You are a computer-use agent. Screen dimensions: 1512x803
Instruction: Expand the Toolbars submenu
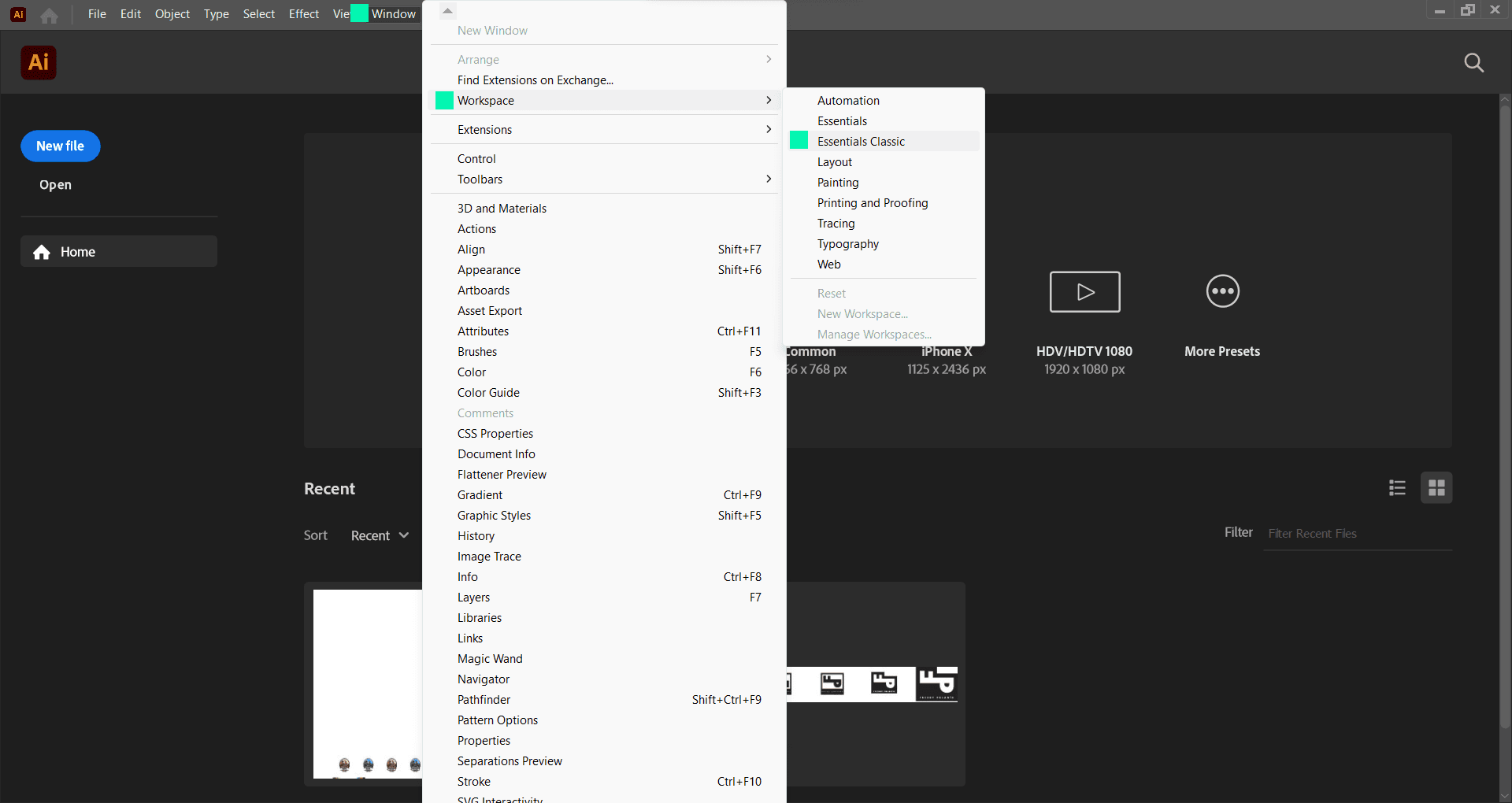(x=605, y=179)
